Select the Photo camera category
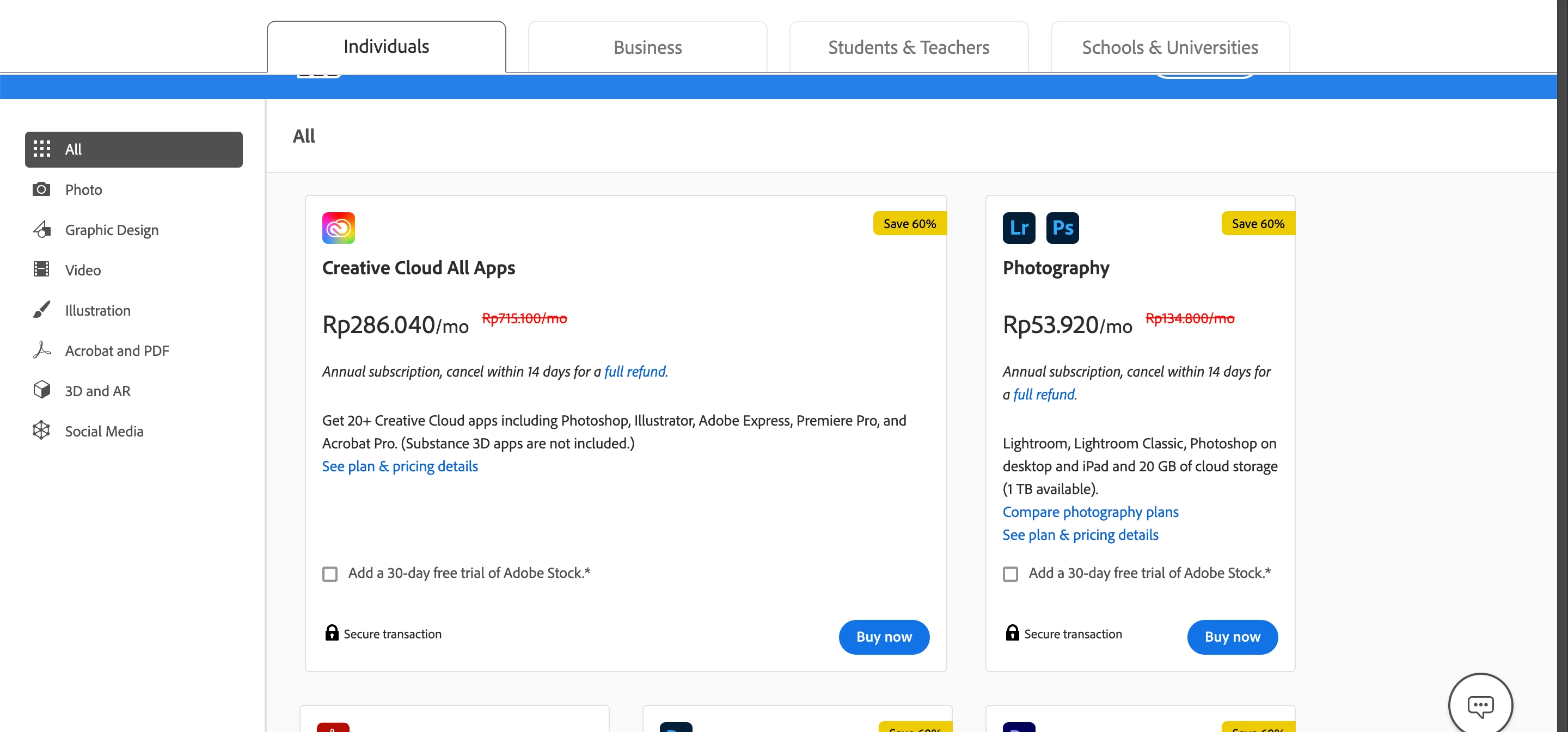Viewport: 1568px width, 732px height. [x=83, y=190]
